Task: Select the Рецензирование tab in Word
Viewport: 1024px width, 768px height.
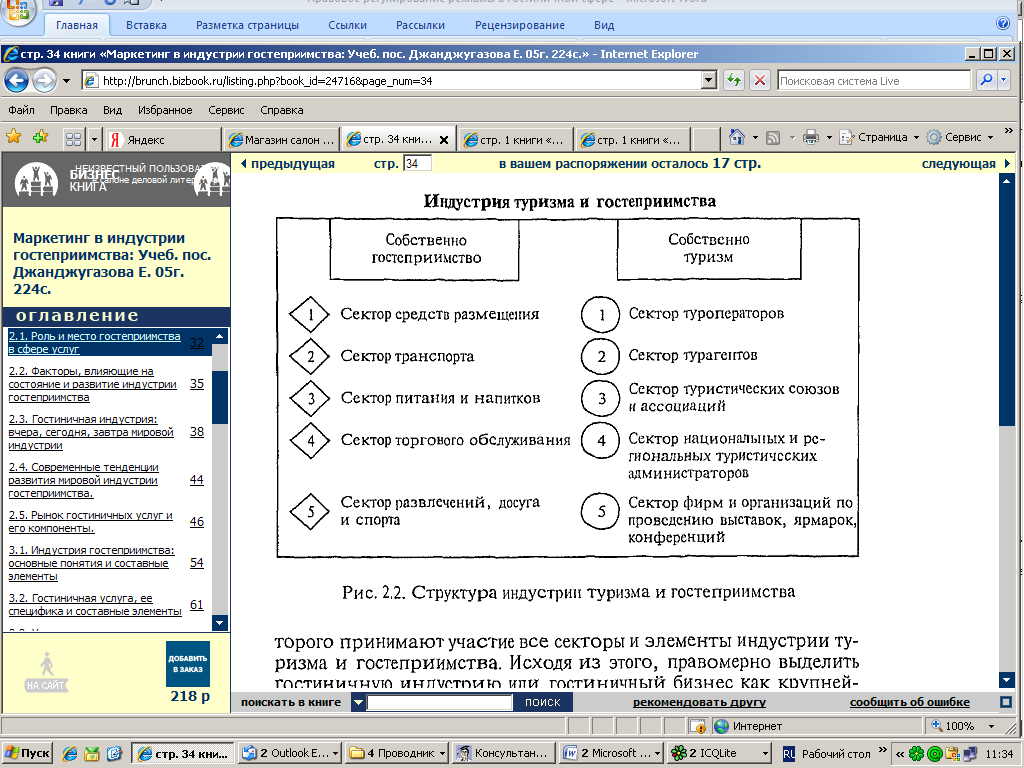Action: pos(520,25)
